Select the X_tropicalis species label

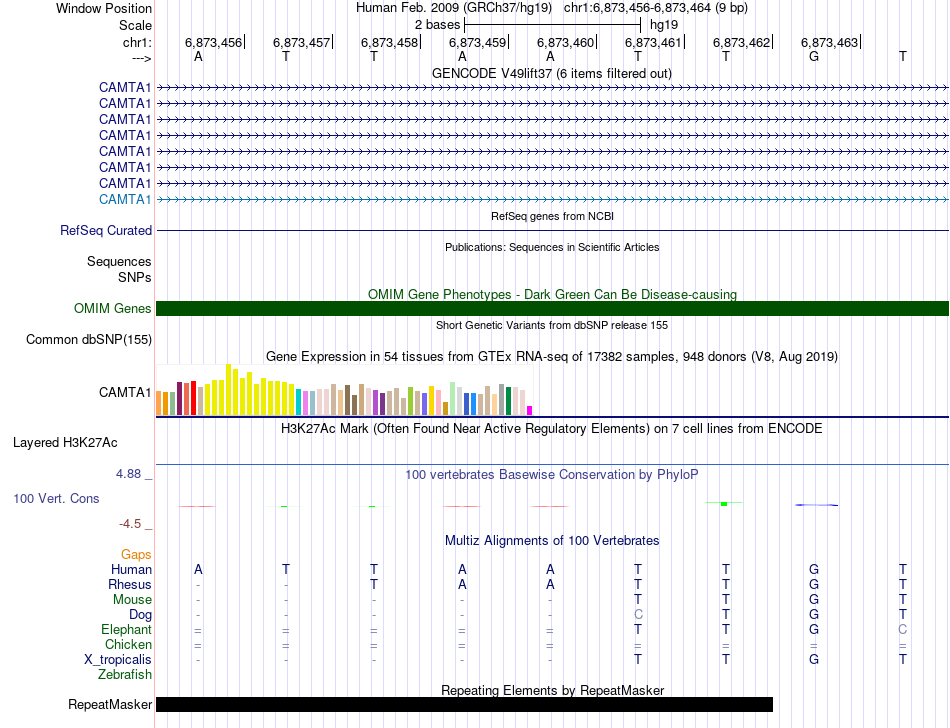click(118, 660)
